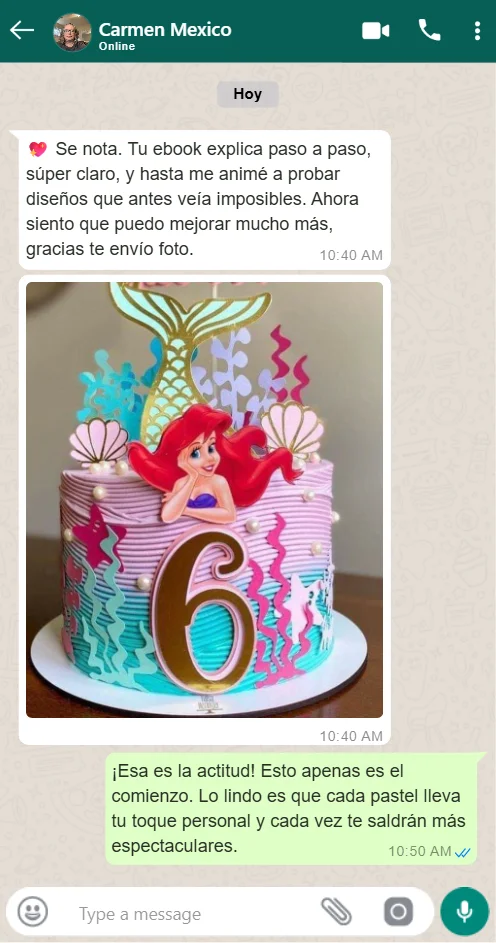Click the heart emoji in first message
Viewport: 496px width, 943px height.
click(38, 149)
